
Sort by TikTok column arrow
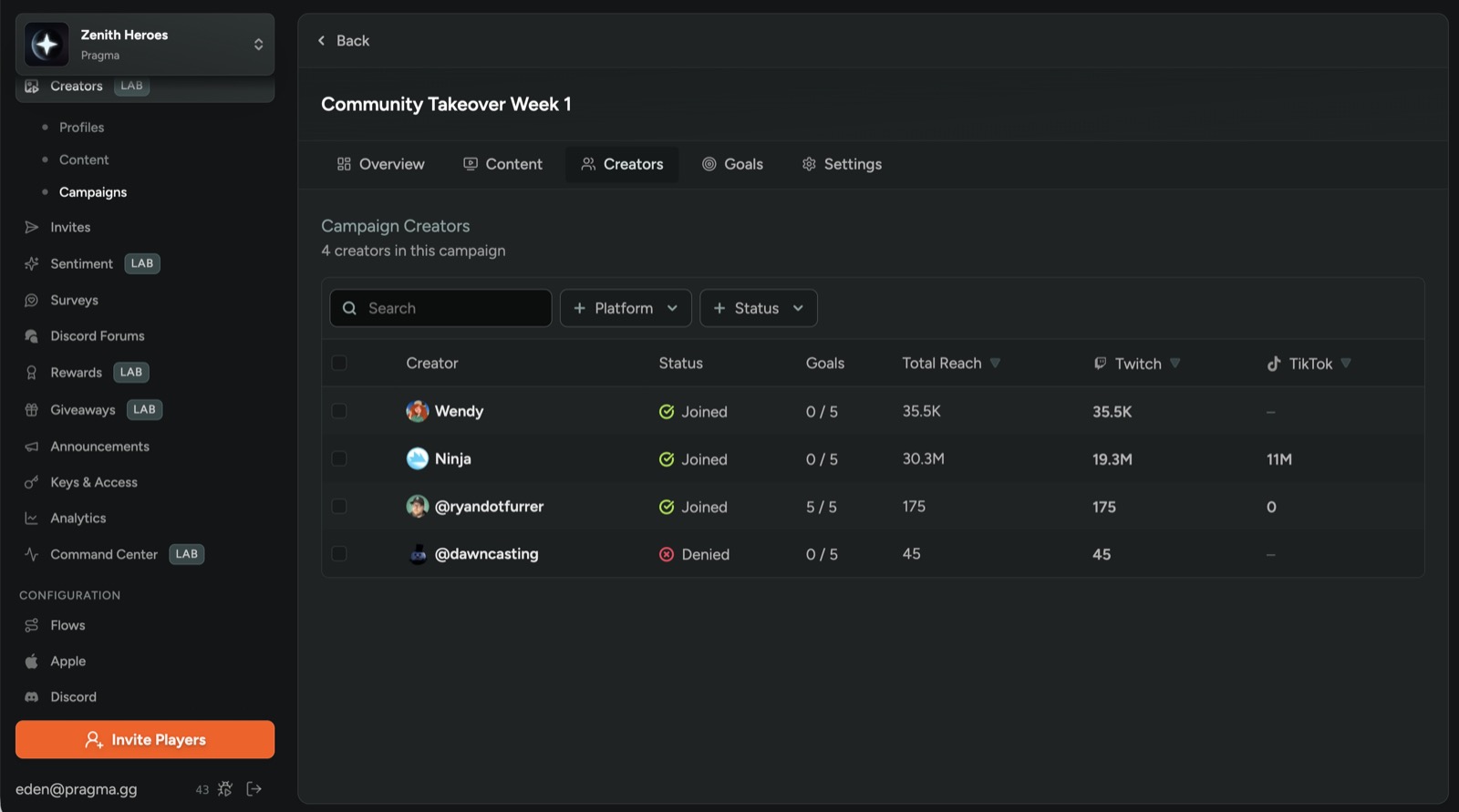pos(1346,363)
